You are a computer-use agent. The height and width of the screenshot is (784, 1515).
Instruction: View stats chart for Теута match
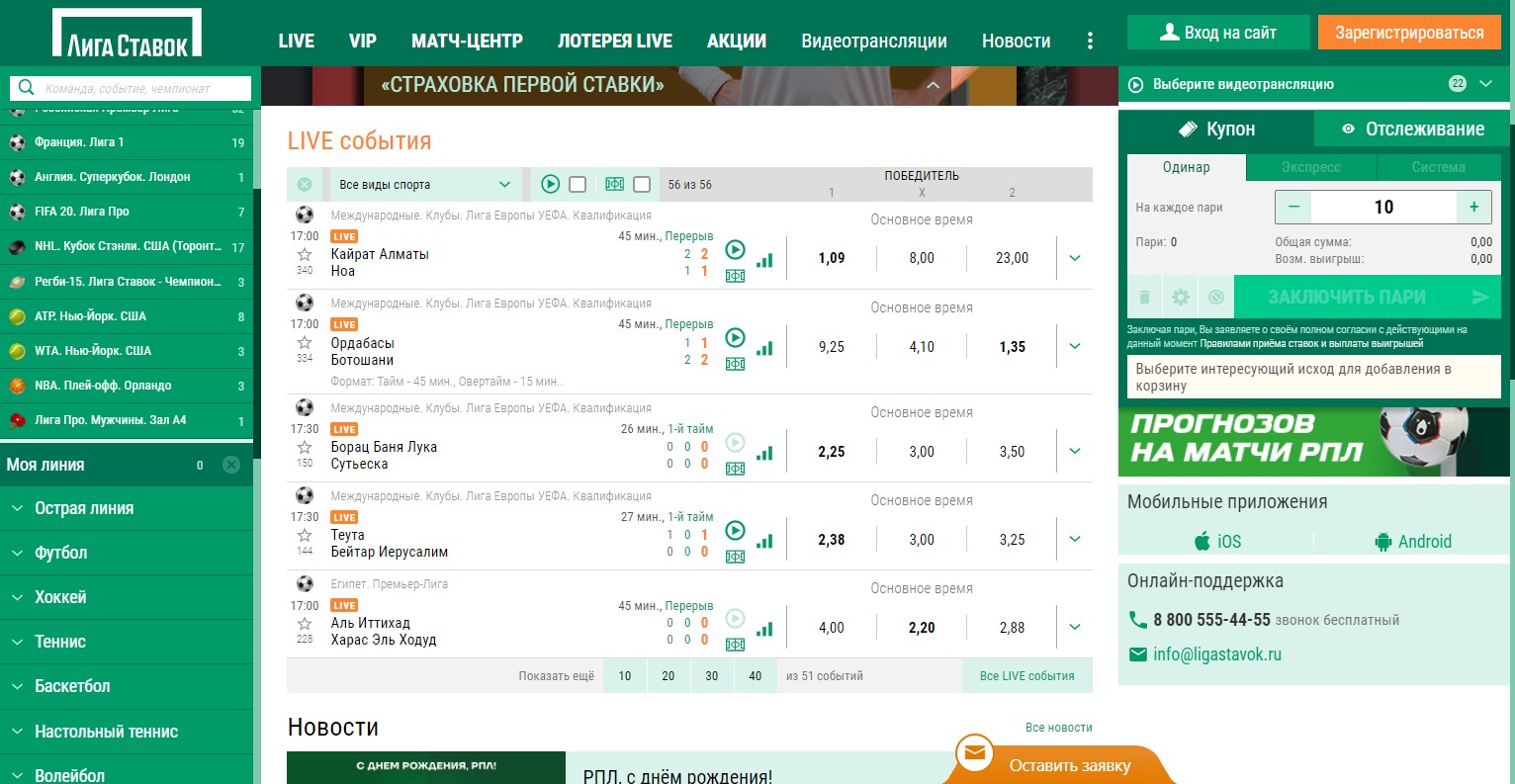coord(764,541)
